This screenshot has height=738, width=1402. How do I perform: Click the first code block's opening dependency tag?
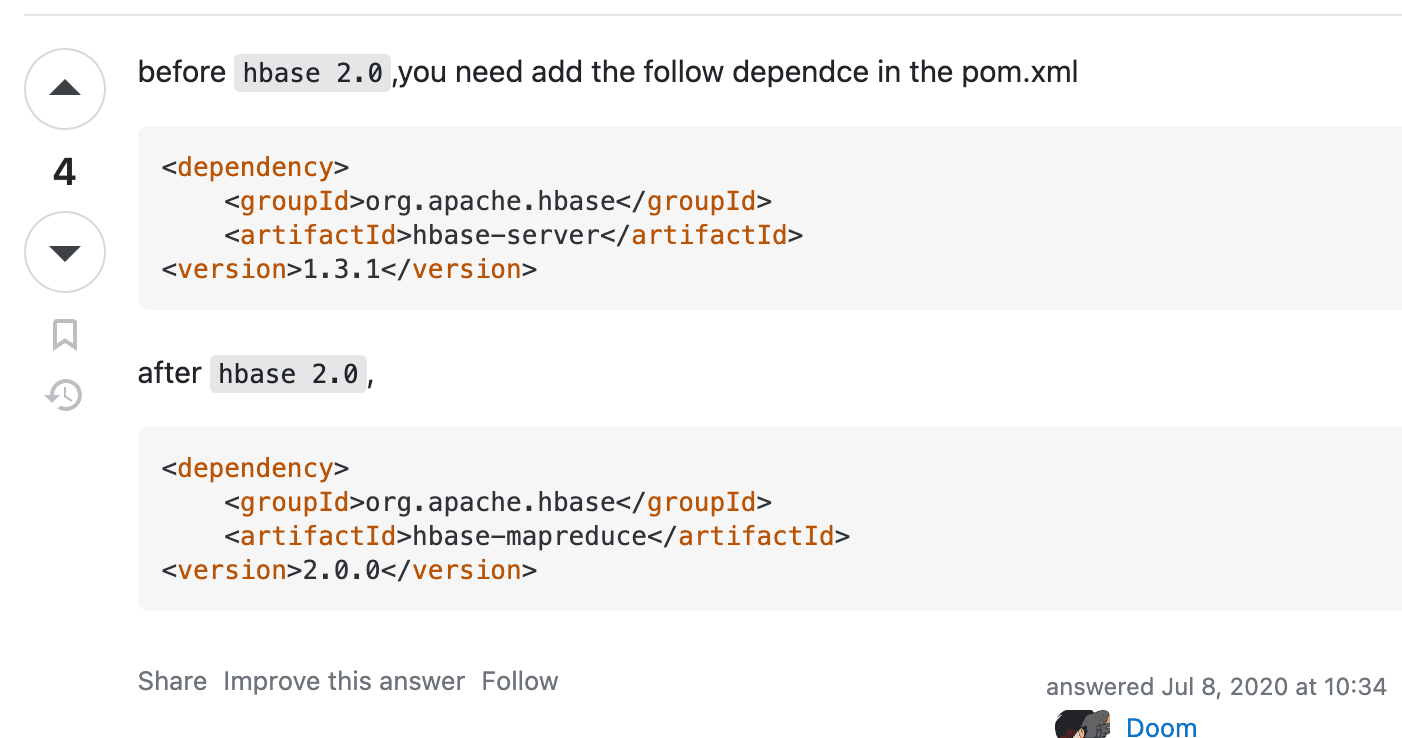click(255, 167)
